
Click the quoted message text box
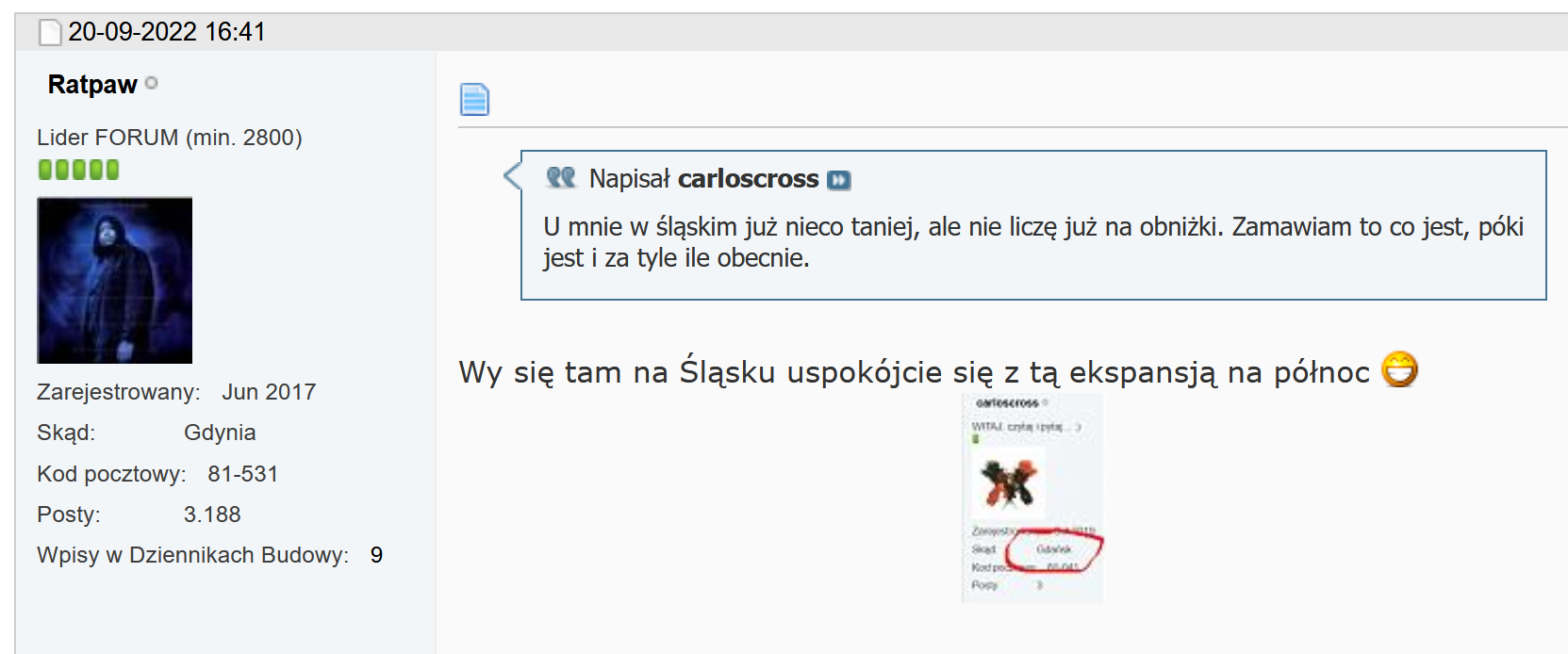coord(1033,225)
